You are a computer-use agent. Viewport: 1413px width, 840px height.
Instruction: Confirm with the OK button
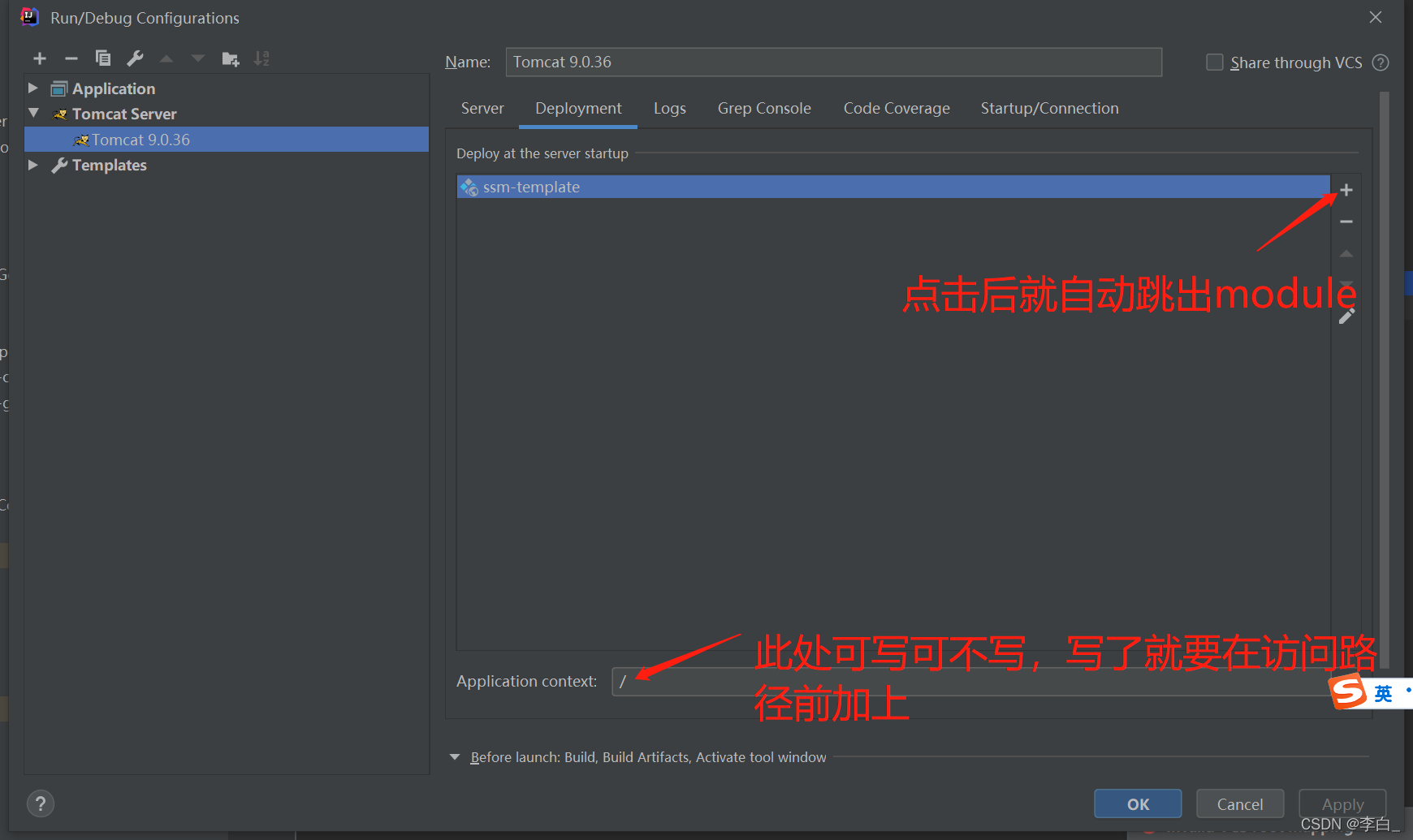coord(1138,803)
